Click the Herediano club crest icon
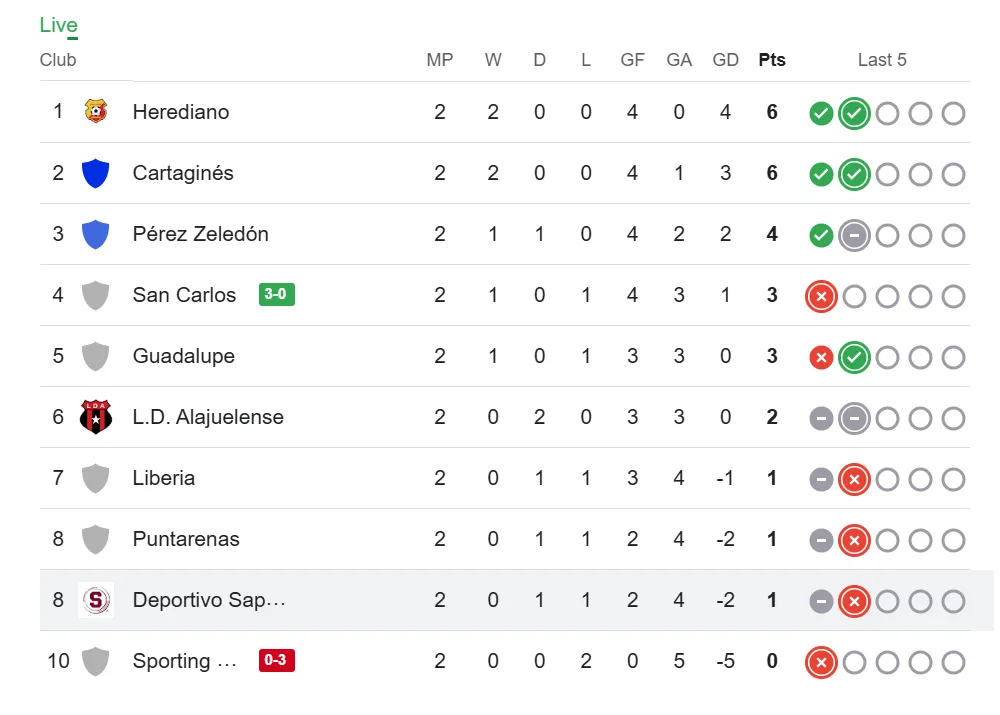Screen dimensions: 1000x715 [x=95, y=112]
